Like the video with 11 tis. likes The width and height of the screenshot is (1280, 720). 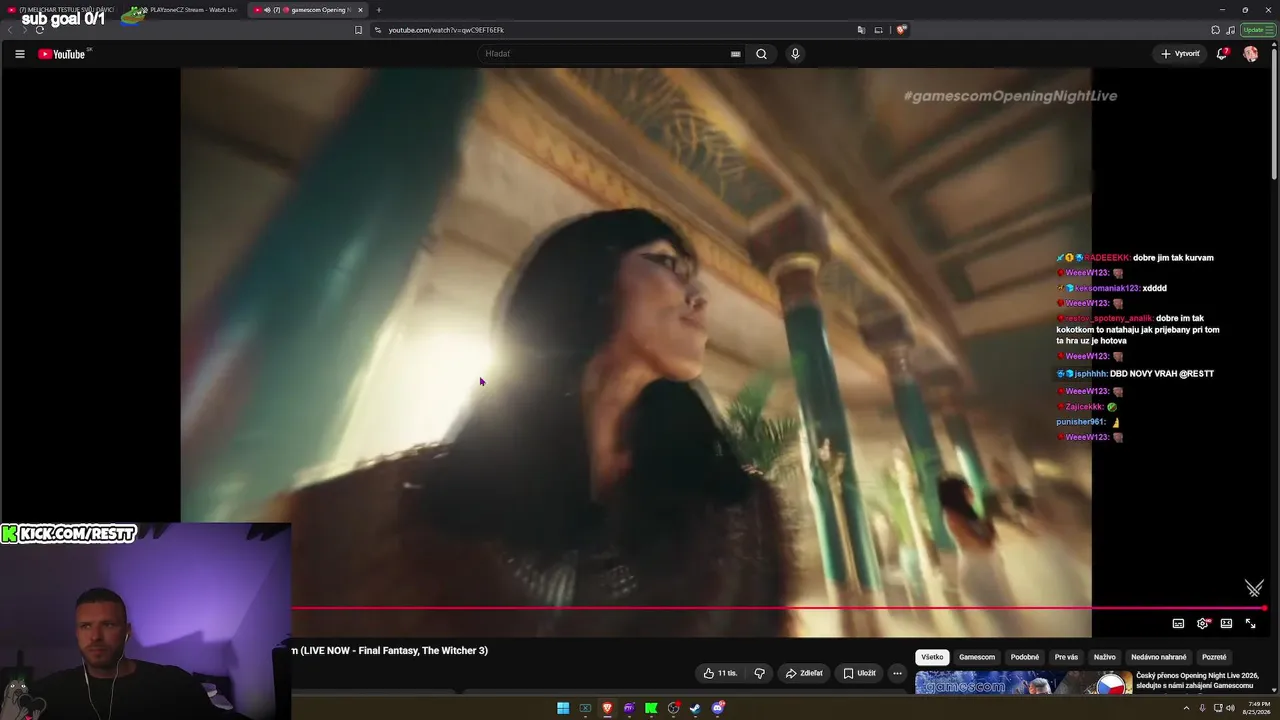pyautogui.click(x=720, y=673)
